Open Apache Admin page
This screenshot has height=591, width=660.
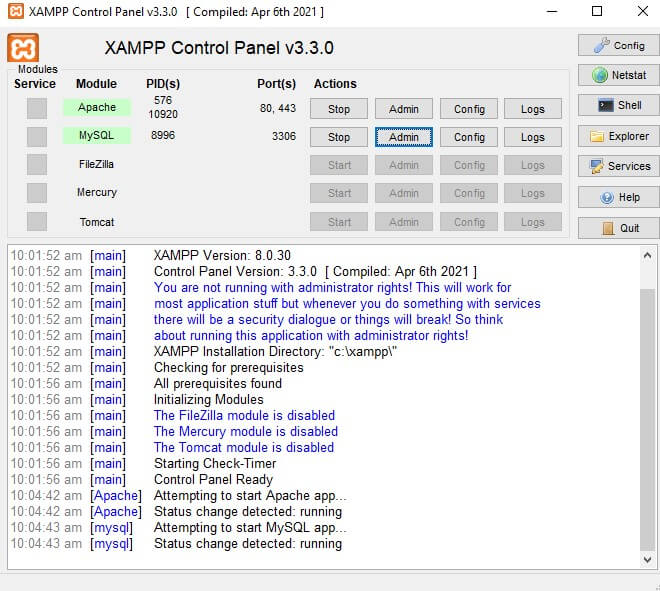[x=404, y=109]
